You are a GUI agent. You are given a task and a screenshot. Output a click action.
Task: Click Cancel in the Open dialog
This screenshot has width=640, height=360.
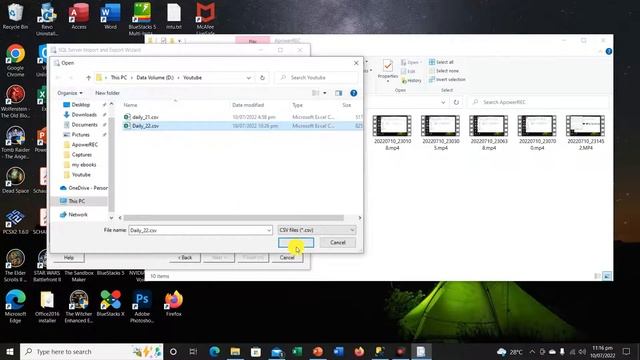click(338, 242)
